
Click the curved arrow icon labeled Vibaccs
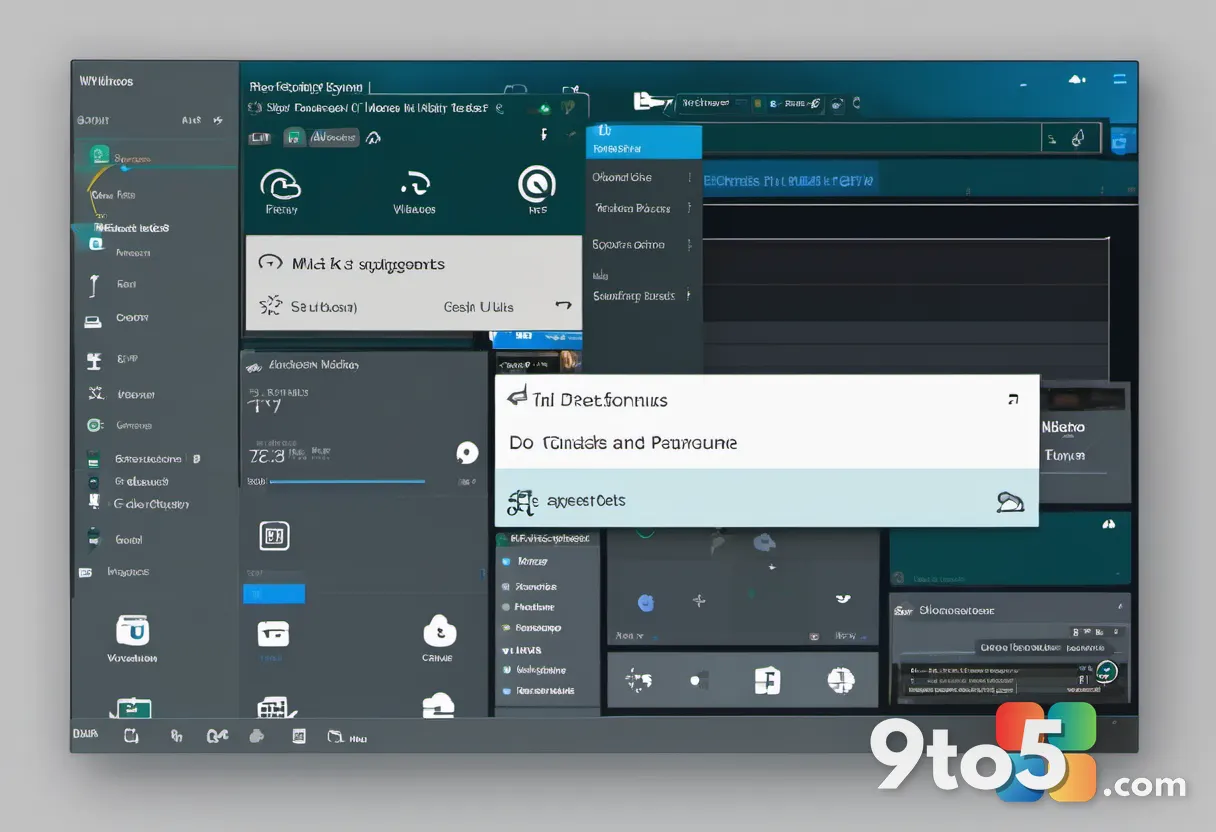pyautogui.click(x=414, y=183)
